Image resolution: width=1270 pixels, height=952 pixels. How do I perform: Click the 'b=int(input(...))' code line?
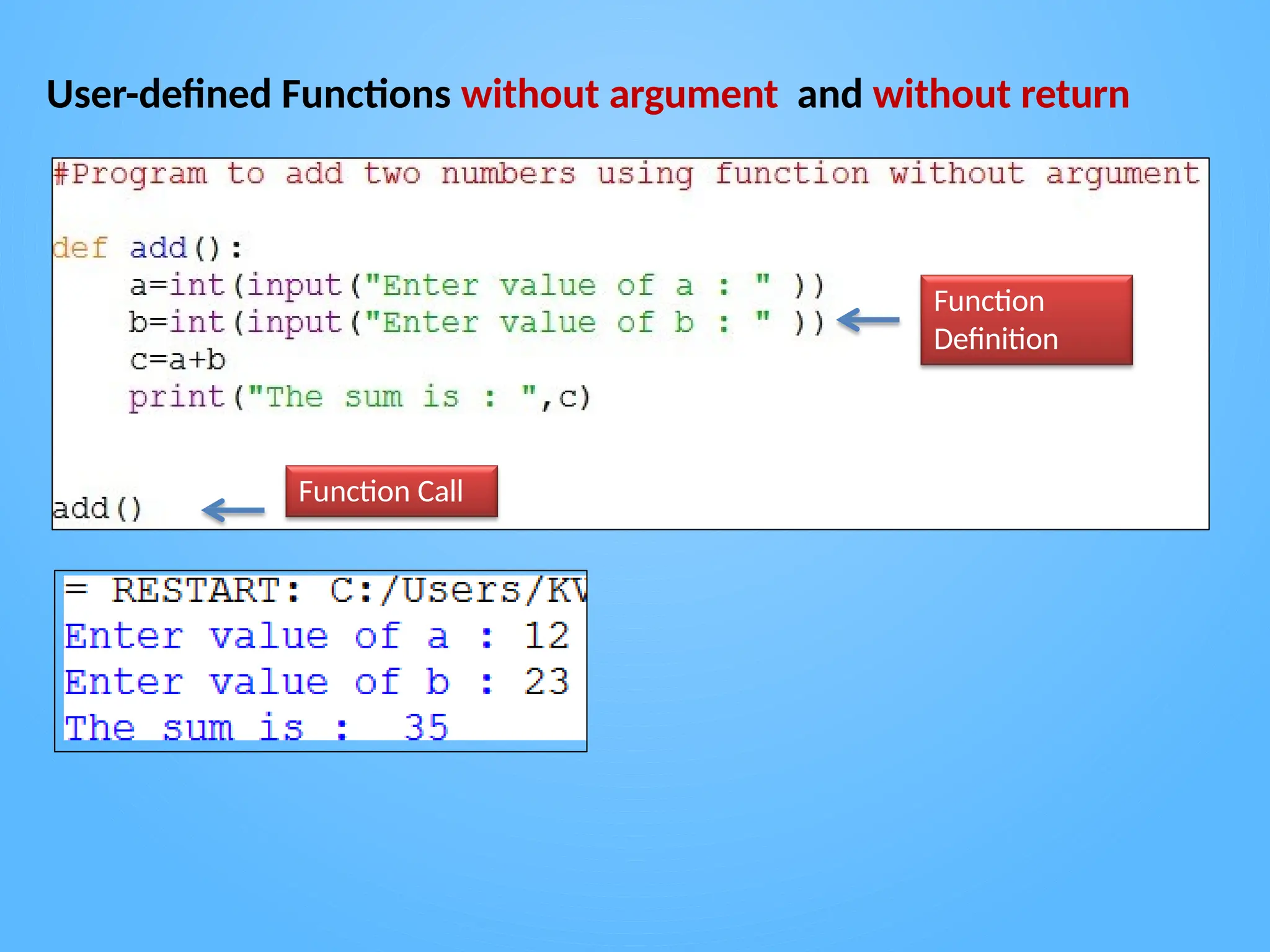pyautogui.click(x=477, y=323)
